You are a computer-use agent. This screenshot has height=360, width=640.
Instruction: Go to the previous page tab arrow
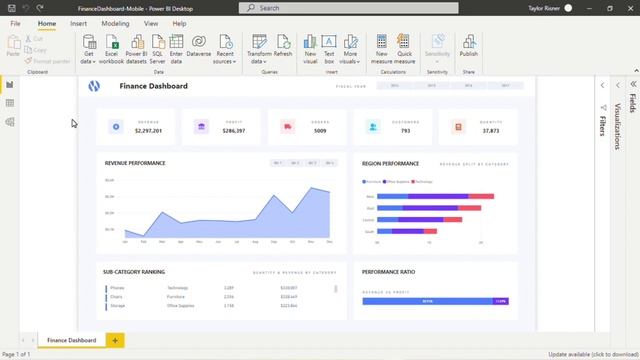tap(23, 340)
